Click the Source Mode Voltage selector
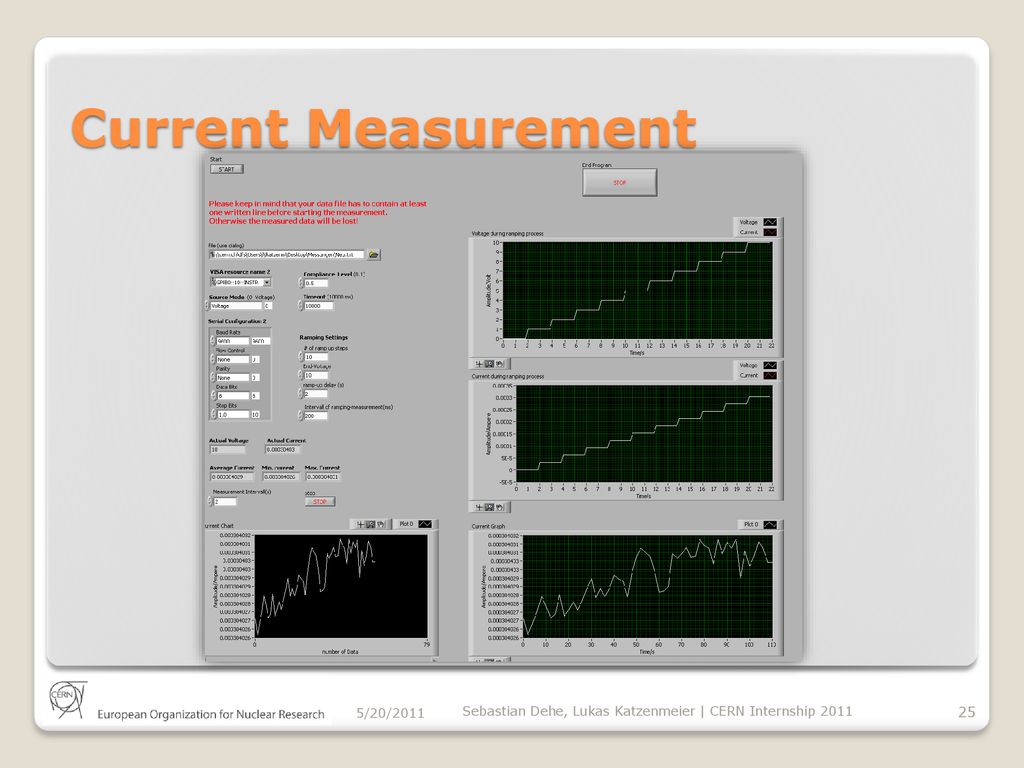Screen dimensions: 1024x768 click(x=236, y=306)
